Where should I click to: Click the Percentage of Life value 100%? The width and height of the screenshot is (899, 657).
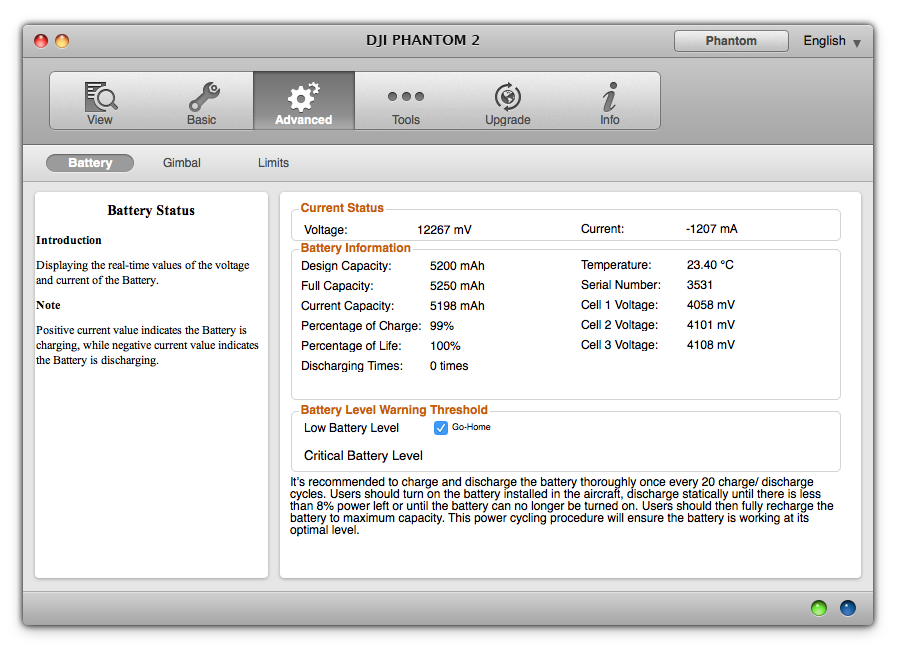445,346
